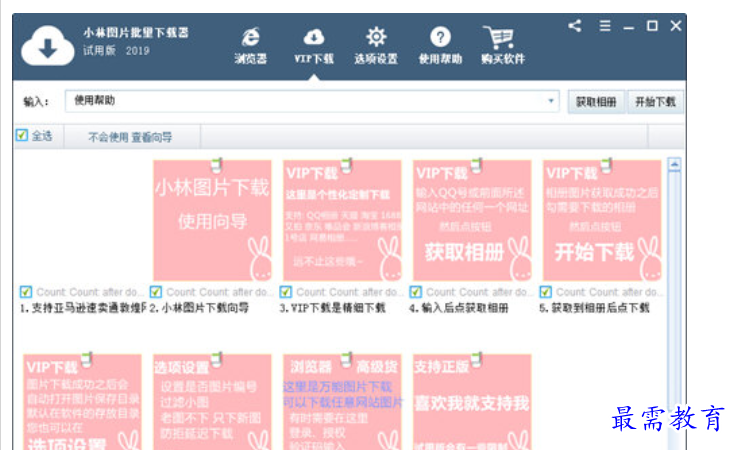Click the 试用版 2019 label

tap(116, 50)
